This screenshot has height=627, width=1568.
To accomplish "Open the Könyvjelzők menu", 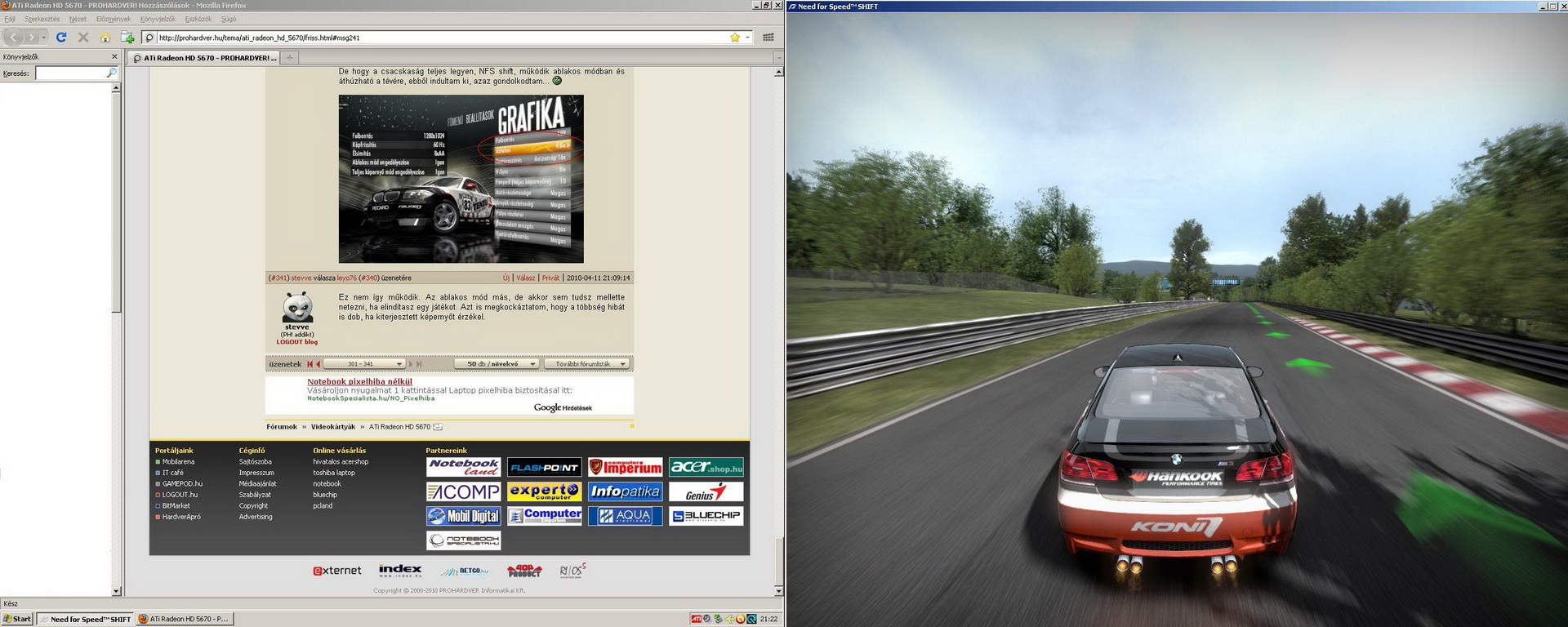I will 158,19.
